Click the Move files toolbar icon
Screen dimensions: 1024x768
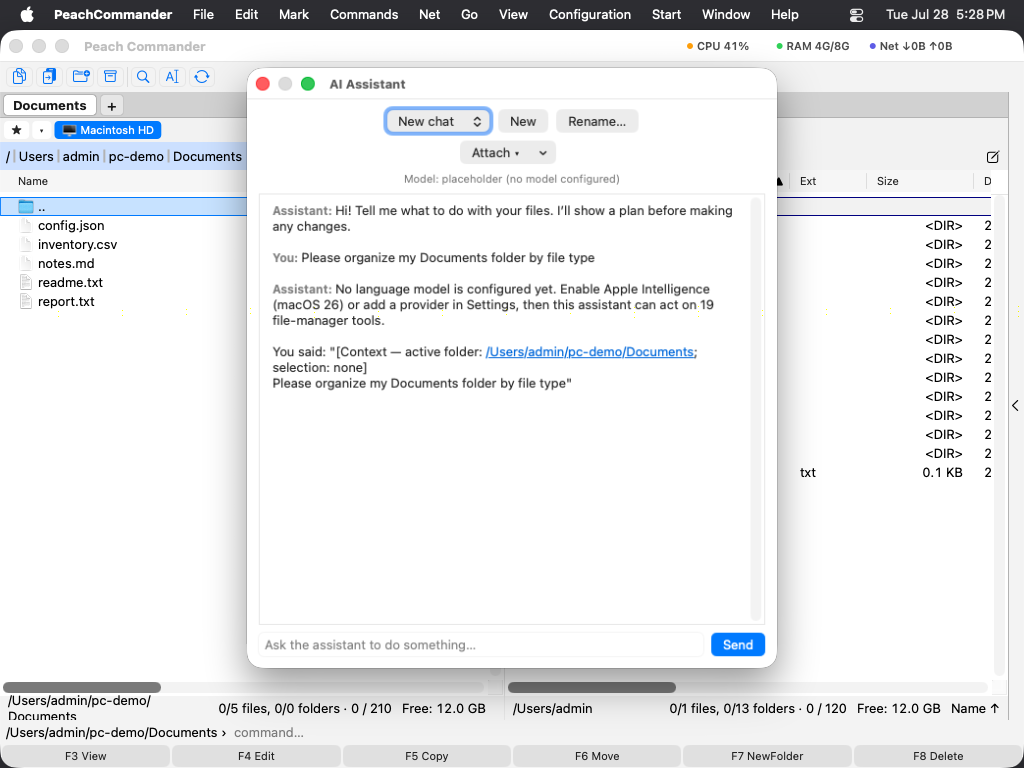coord(49,76)
